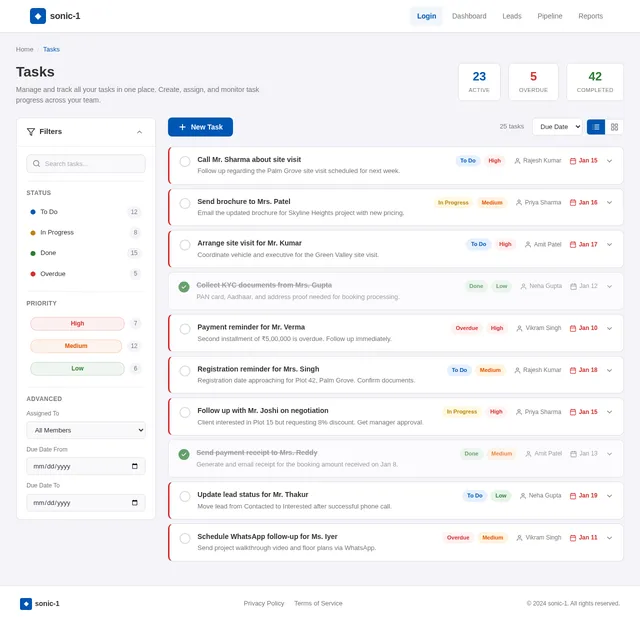Image resolution: width=640 pixels, height=622 pixels.
Task: Uncheck Collect KYC documents task
Action: pyautogui.click(x=184, y=287)
